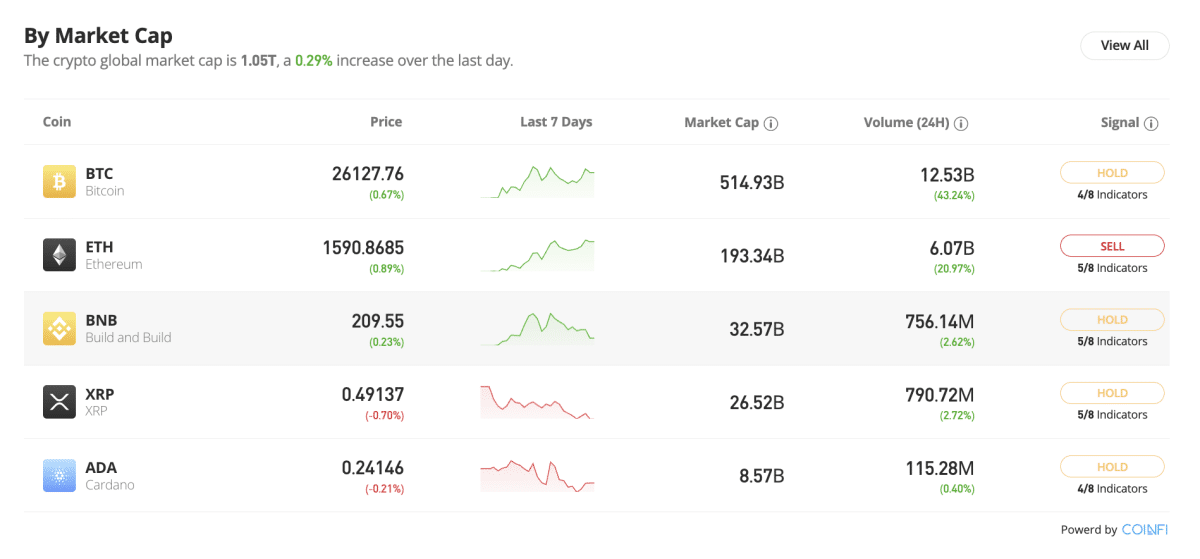The image size is (1200, 559).
Task: Click the market cap value 26.52B
Action: 757,403
